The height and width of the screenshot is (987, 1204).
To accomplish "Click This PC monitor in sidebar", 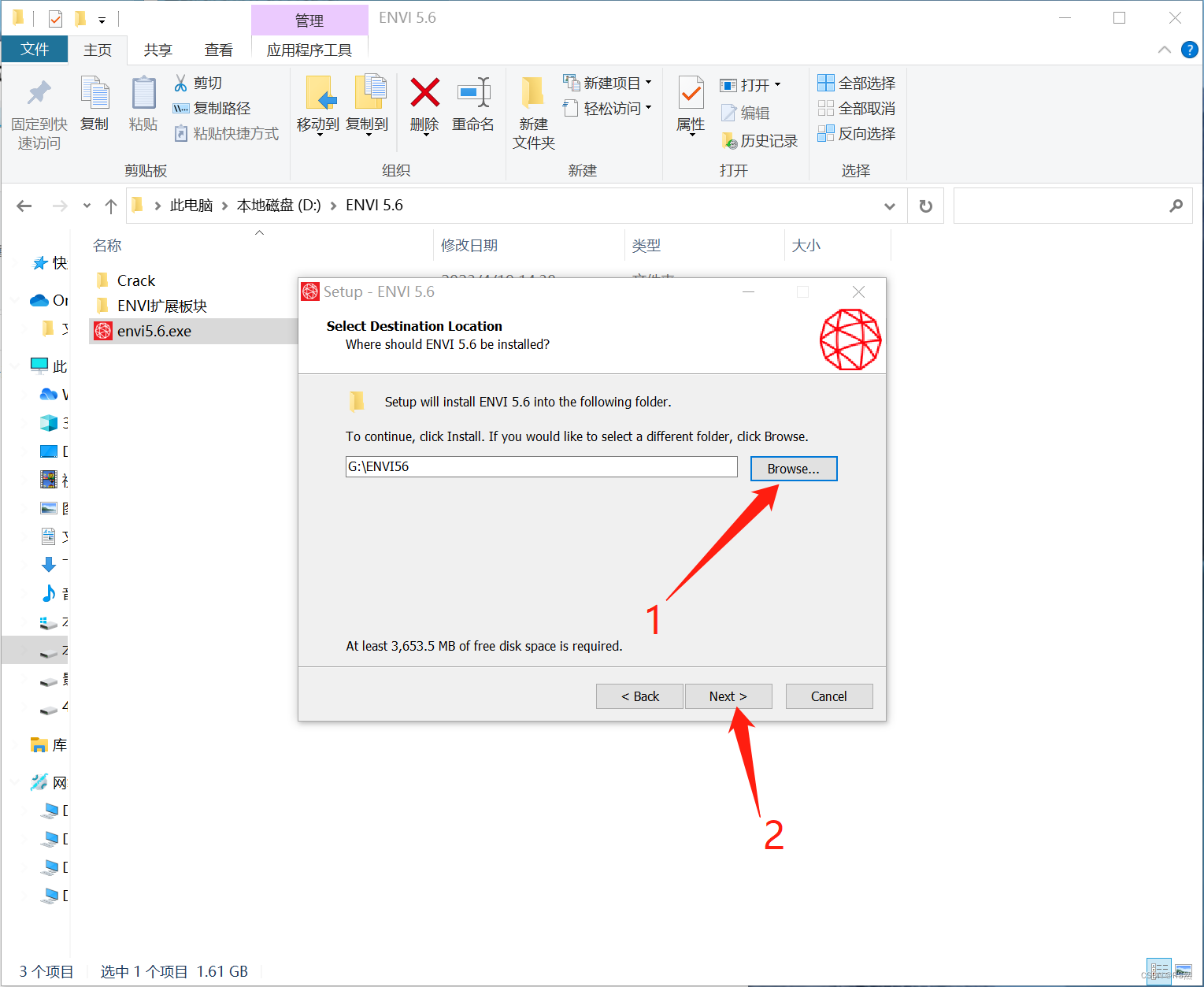I will pos(39,365).
